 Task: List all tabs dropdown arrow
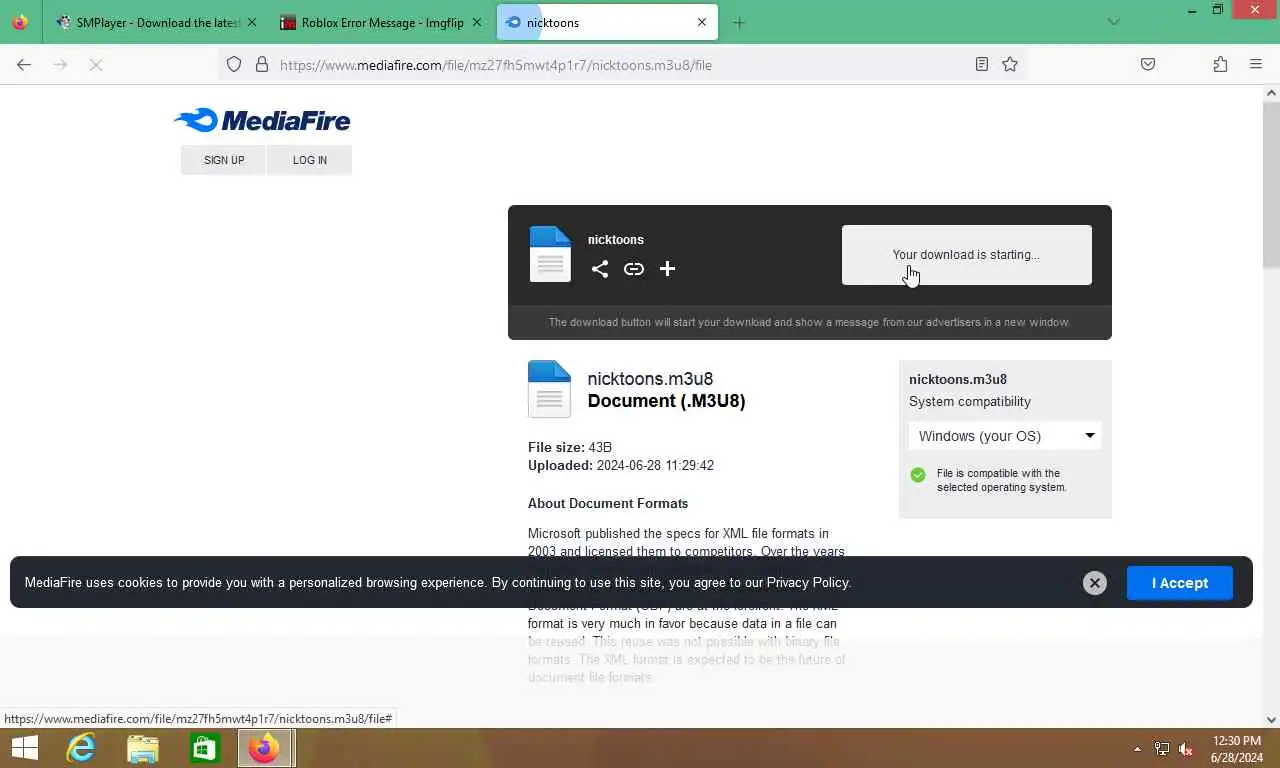click(1114, 22)
